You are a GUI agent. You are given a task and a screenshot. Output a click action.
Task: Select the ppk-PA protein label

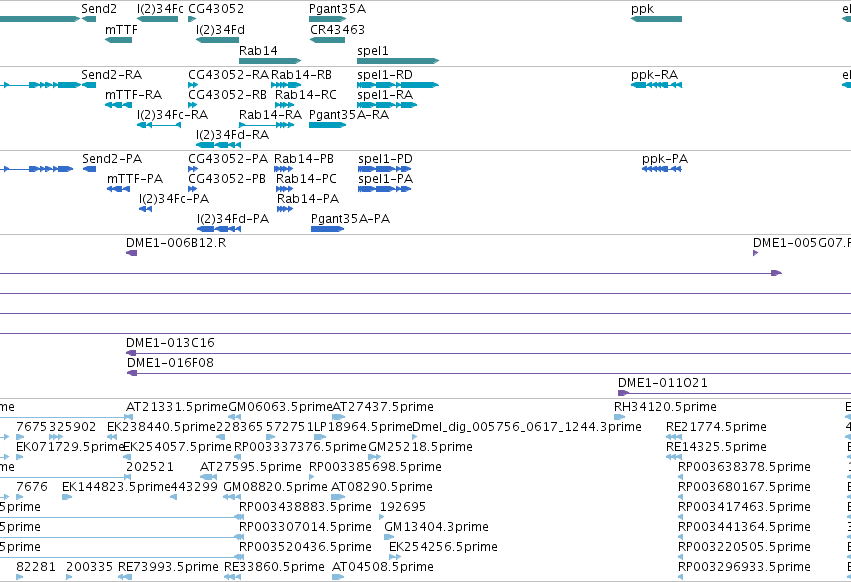pyautogui.click(x=665, y=159)
